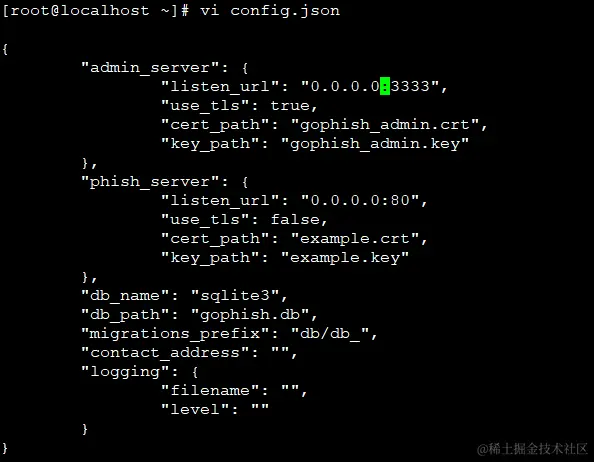
Task: Click the admin_server key name
Action: pos(150,68)
